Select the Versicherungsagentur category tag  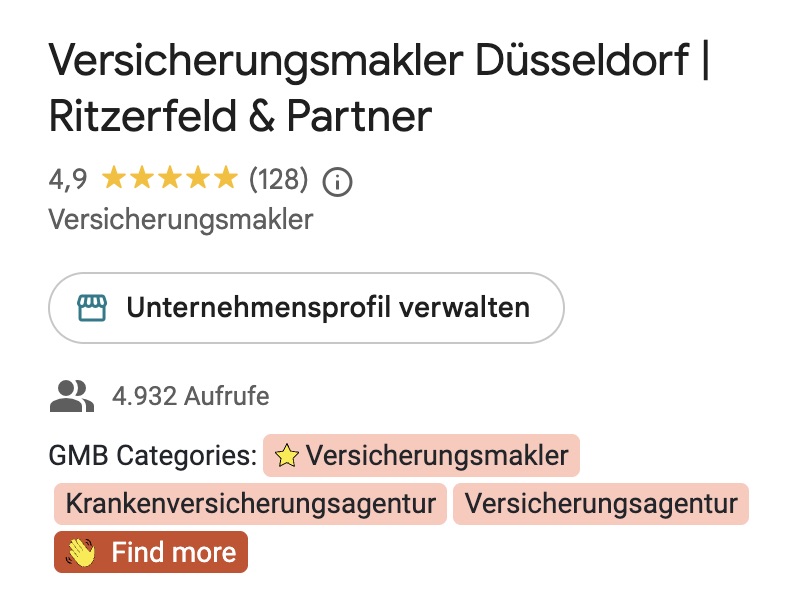[x=601, y=504]
